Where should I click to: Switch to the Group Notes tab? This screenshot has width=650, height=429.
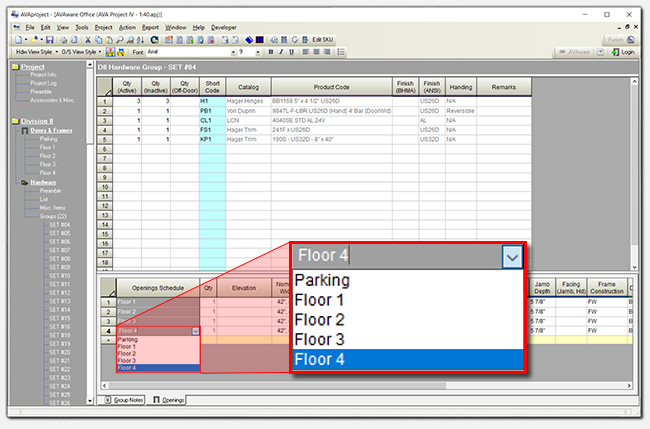tap(125, 400)
